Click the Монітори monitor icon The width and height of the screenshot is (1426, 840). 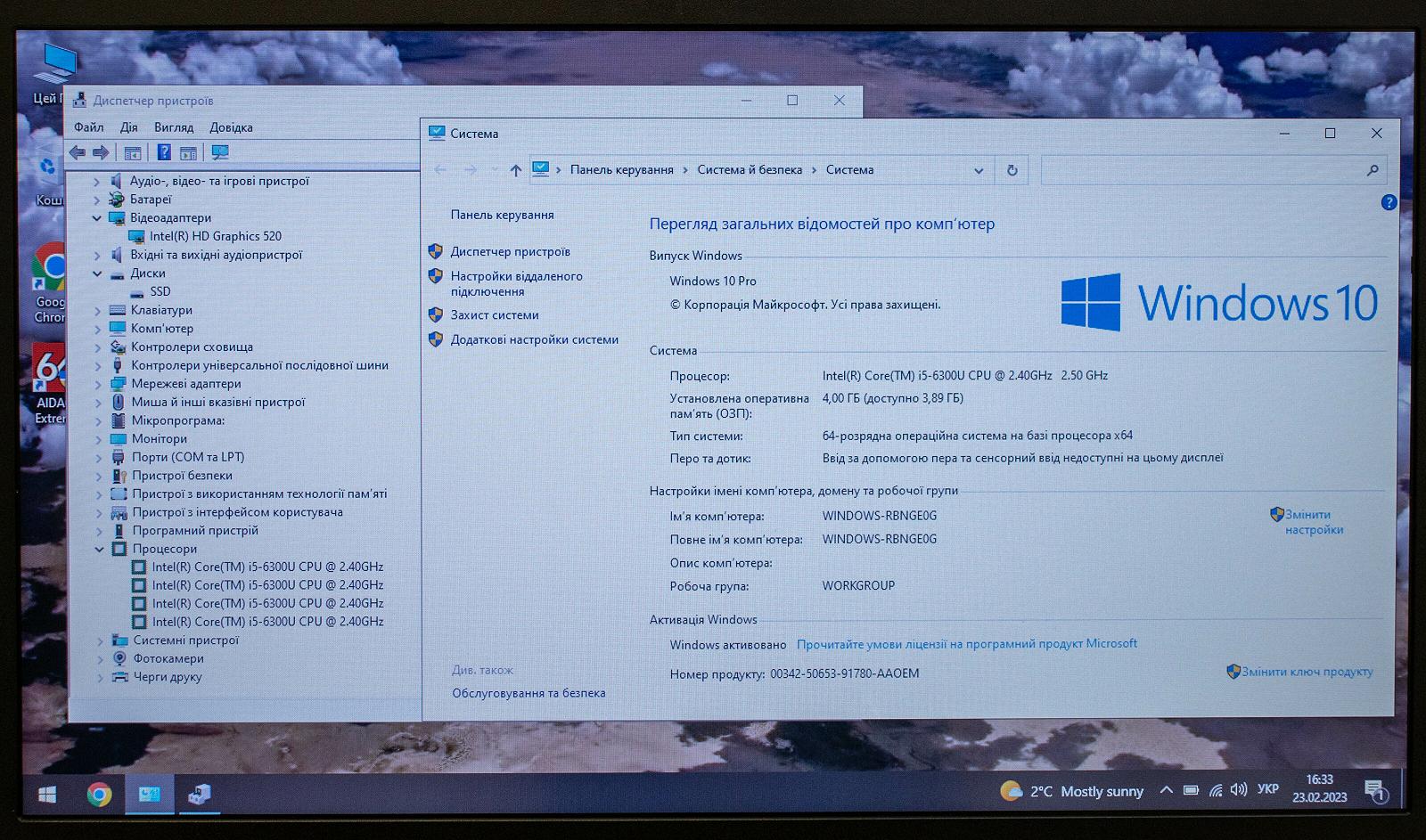pyautogui.click(x=118, y=439)
